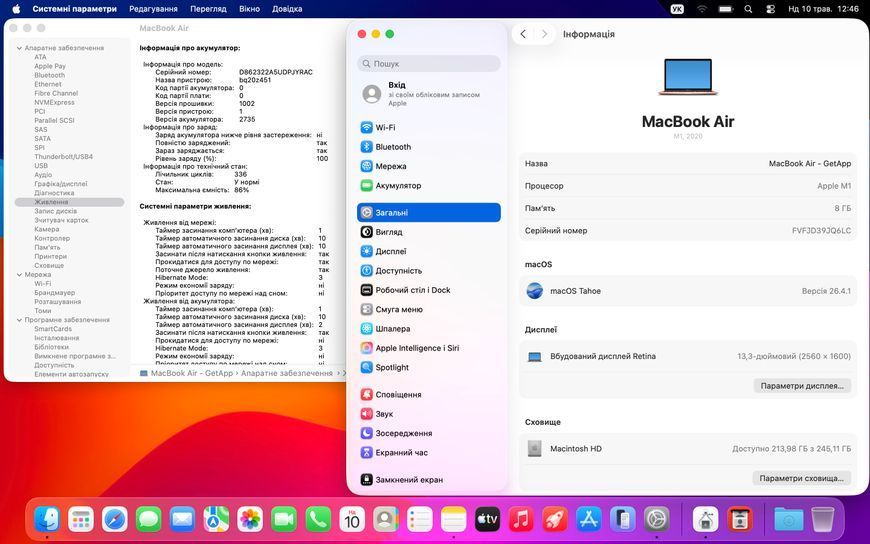Open iPhone Mirroring in Dock

point(623,520)
